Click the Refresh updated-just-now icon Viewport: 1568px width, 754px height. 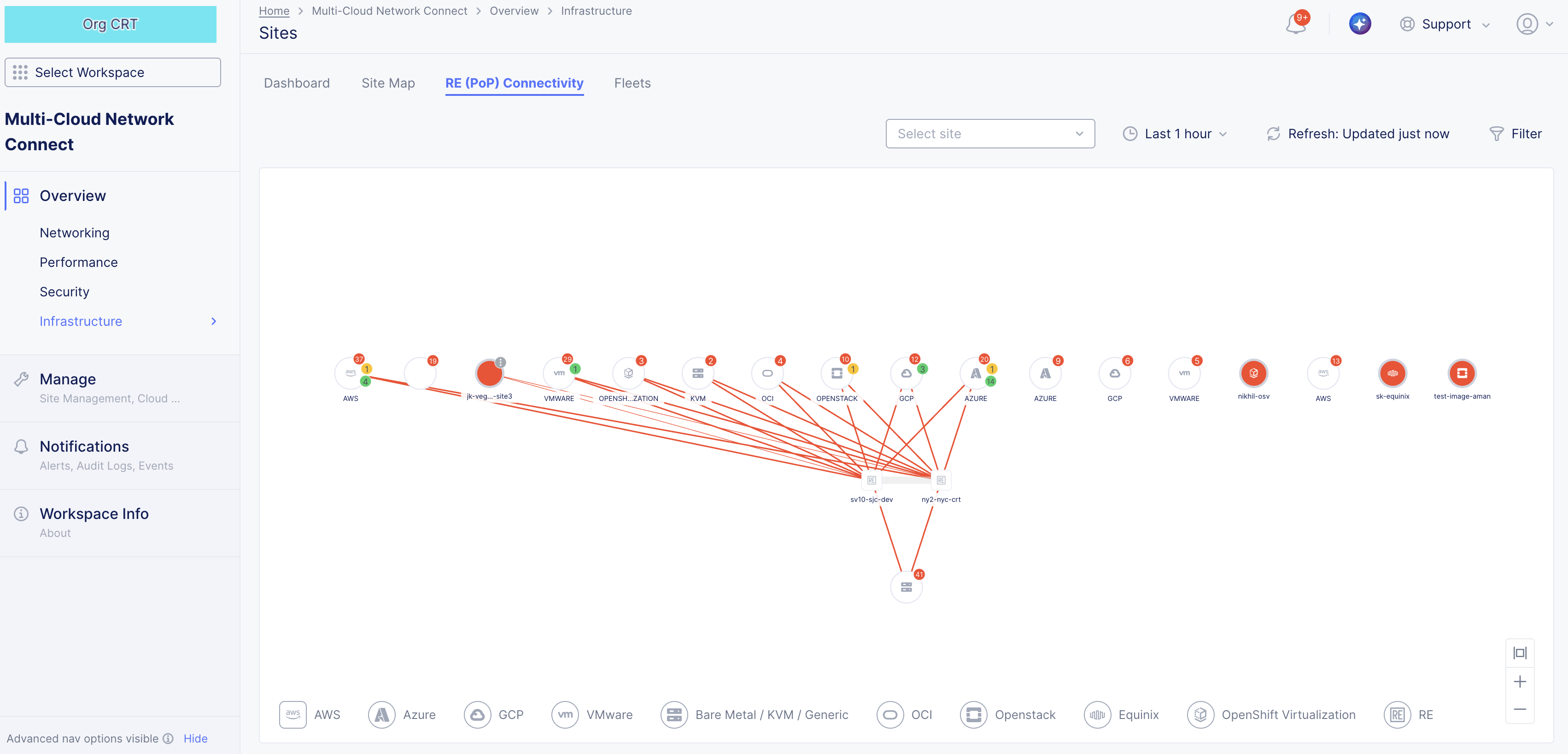tap(1273, 133)
